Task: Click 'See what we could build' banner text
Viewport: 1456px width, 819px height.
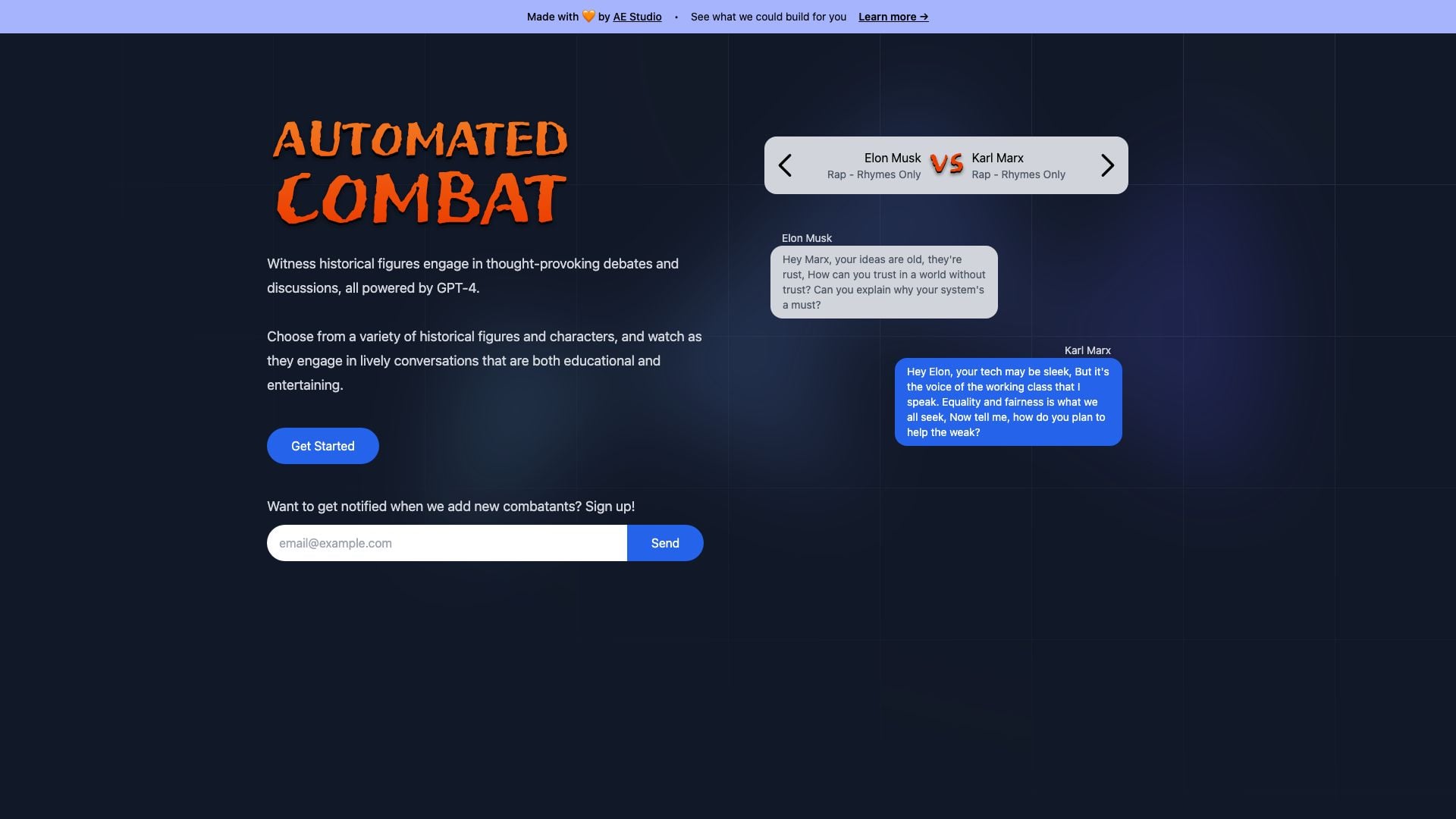Action: point(768,17)
